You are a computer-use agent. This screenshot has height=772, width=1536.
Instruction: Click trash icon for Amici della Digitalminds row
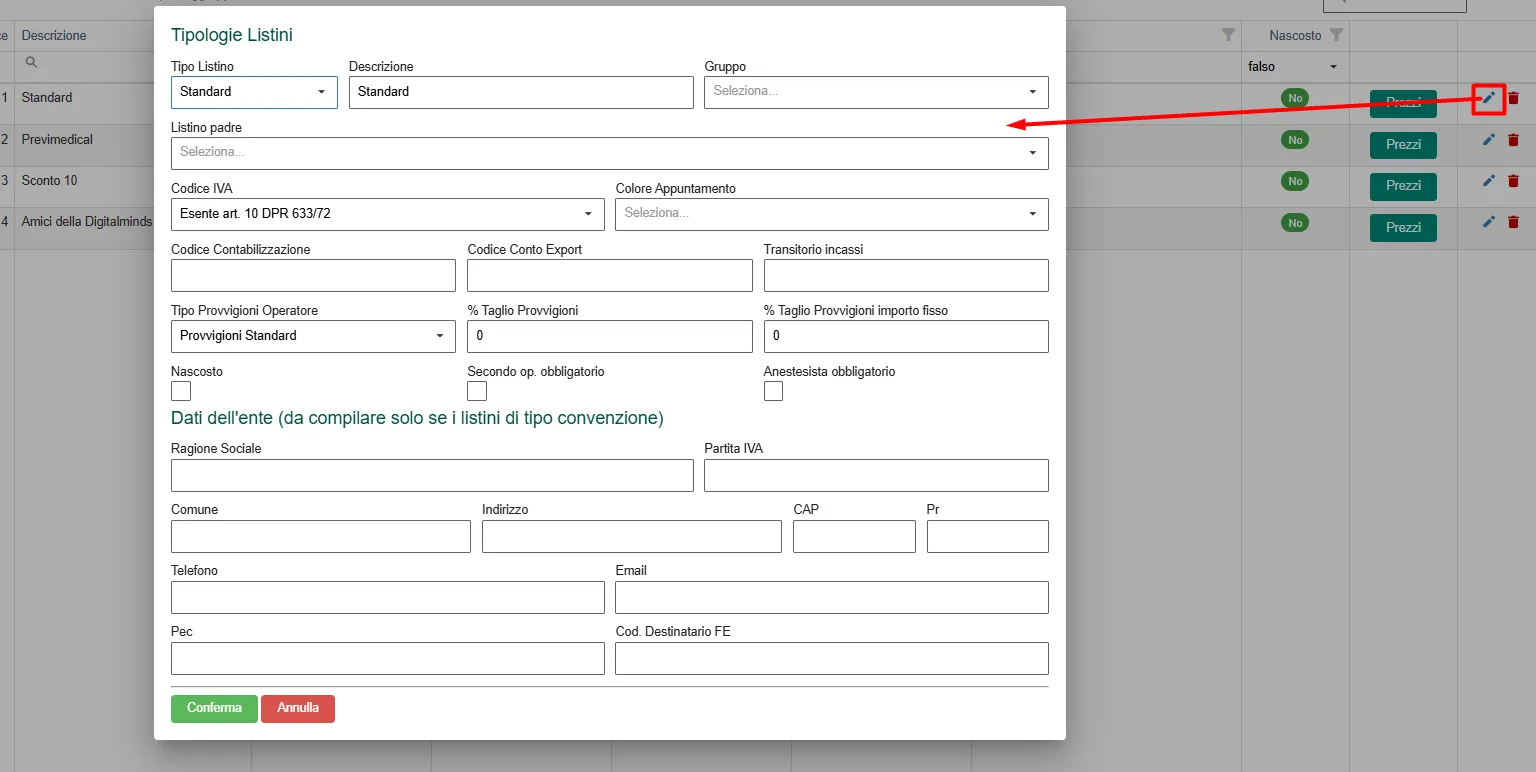(1513, 222)
